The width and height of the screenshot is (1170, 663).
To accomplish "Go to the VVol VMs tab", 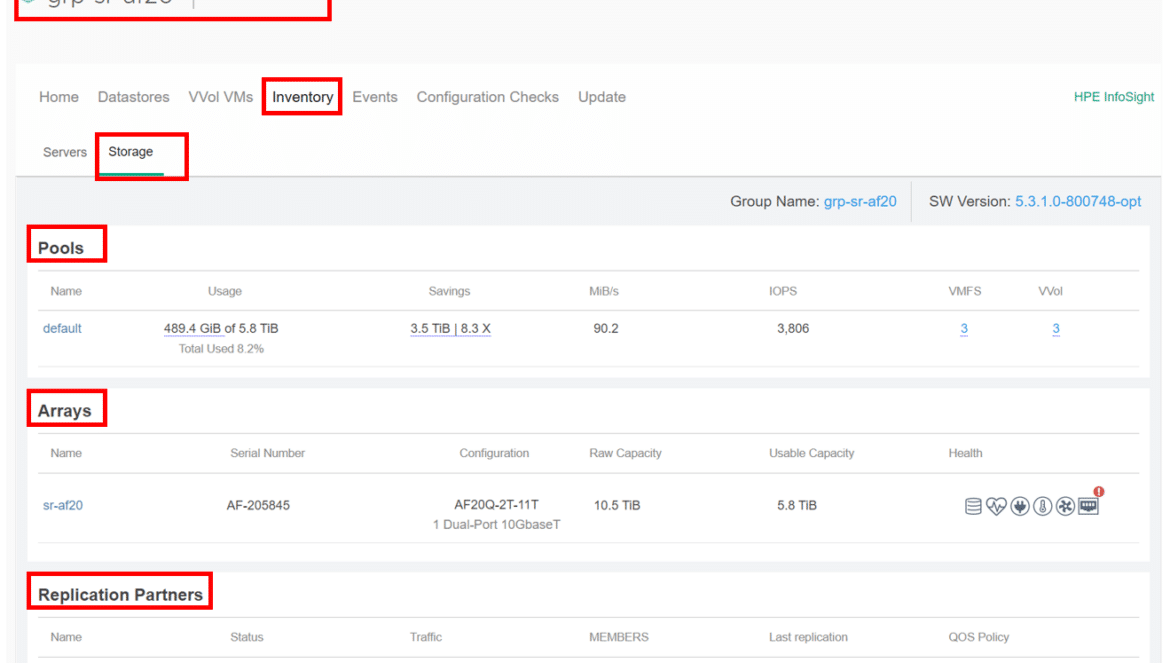I will point(221,97).
